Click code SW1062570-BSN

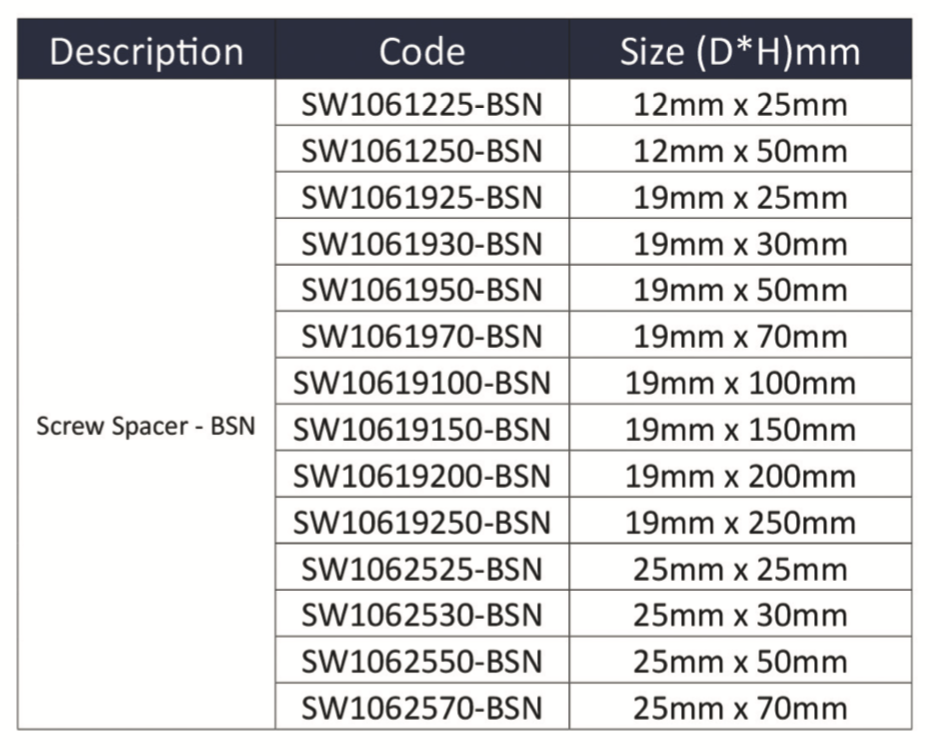[x=422, y=709]
